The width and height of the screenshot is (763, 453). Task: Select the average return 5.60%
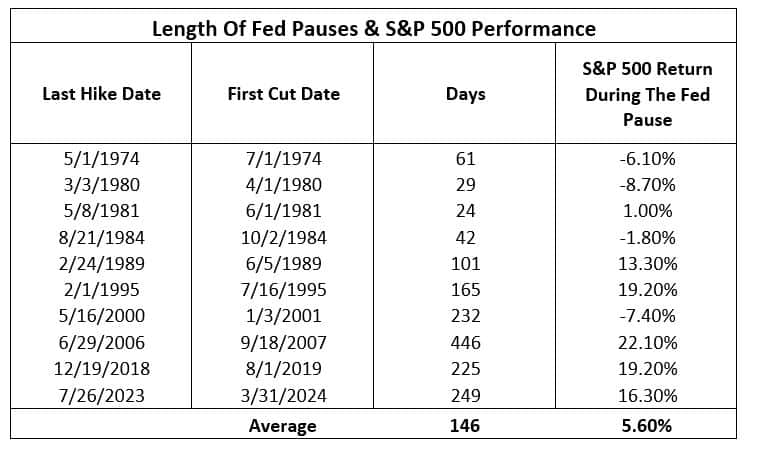click(647, 426)
